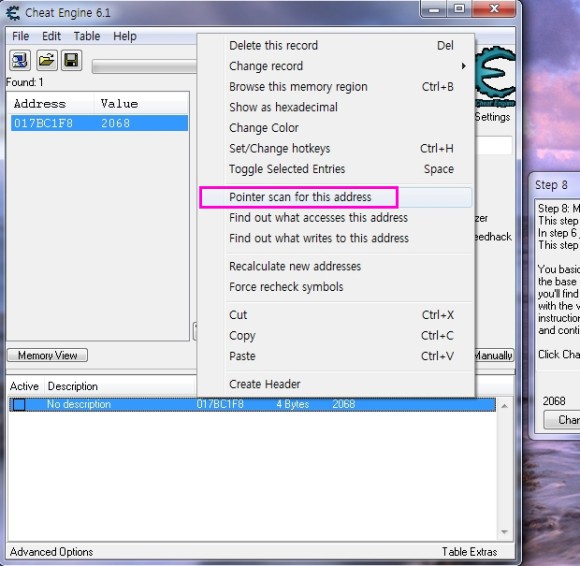Click partially hidden Add Address Manually button

494,356
